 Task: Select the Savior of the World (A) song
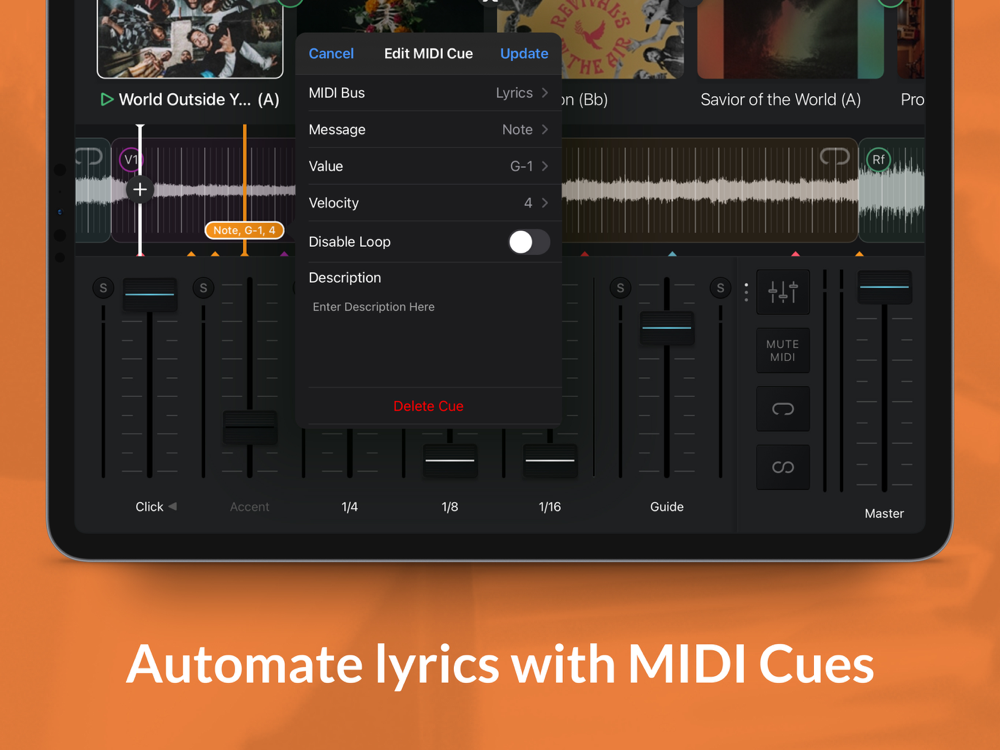[781, 99]
